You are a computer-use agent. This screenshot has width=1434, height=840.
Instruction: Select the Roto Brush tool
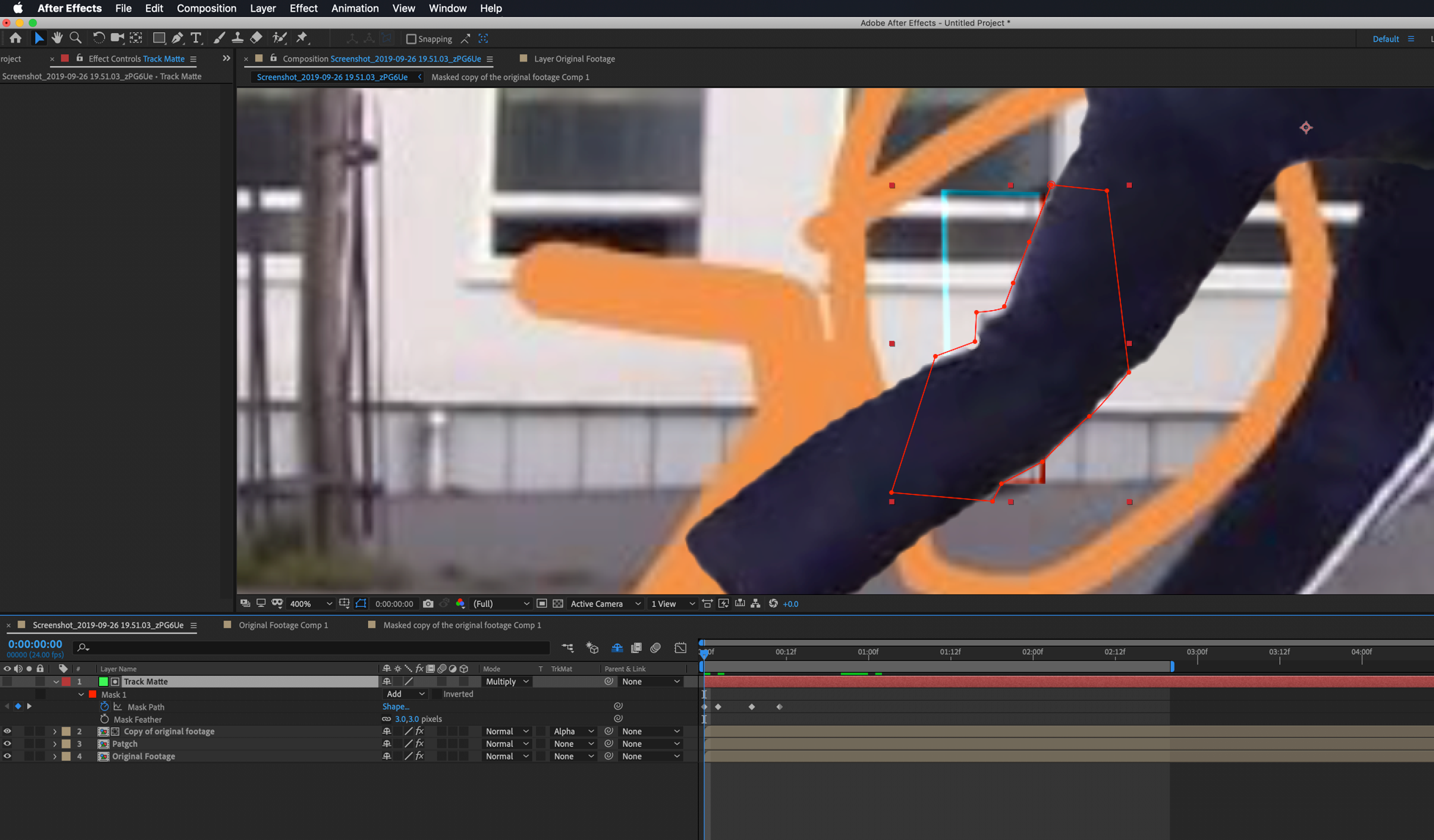[279, 37]
